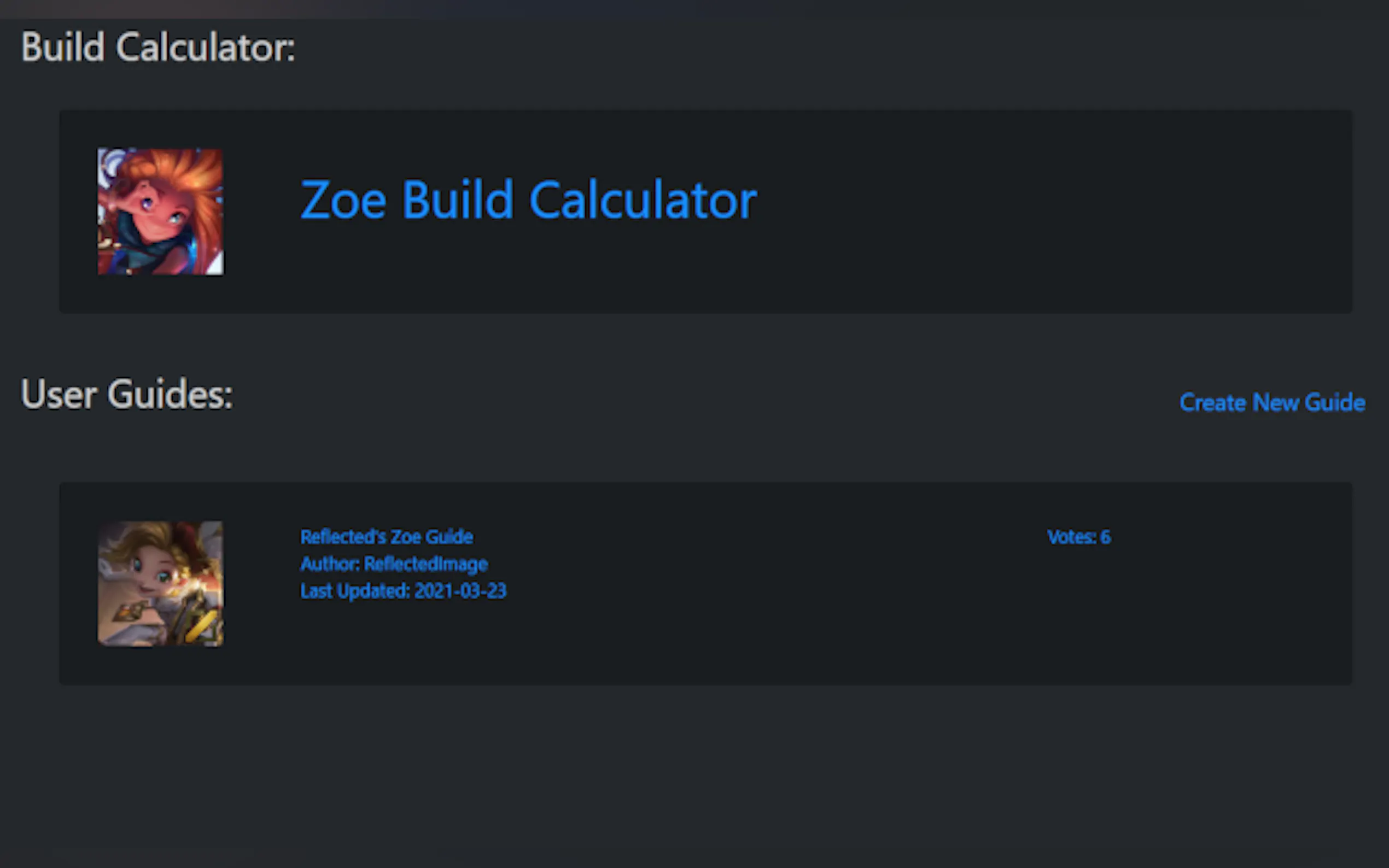This screenshot has height=868, width=1389.
Task: Open Reflected's Zoe Guide title link
Action: 387,537
